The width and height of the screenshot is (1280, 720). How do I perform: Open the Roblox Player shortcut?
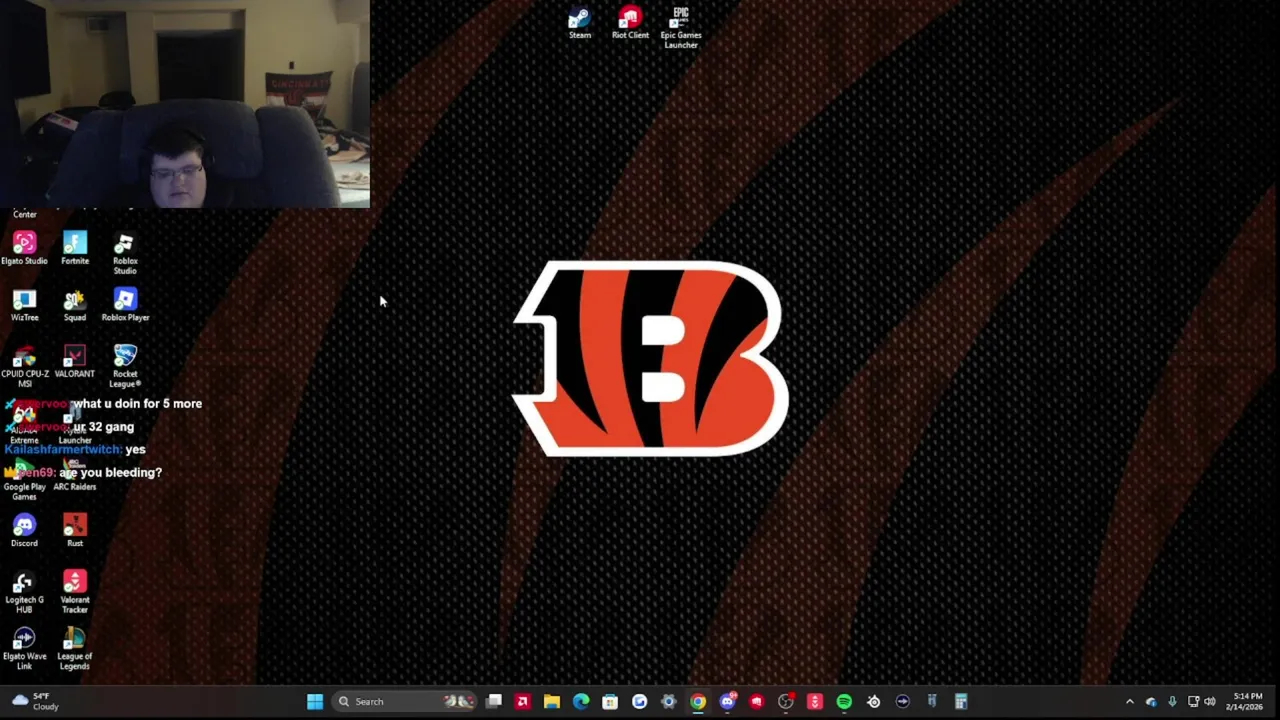[125, 305]
